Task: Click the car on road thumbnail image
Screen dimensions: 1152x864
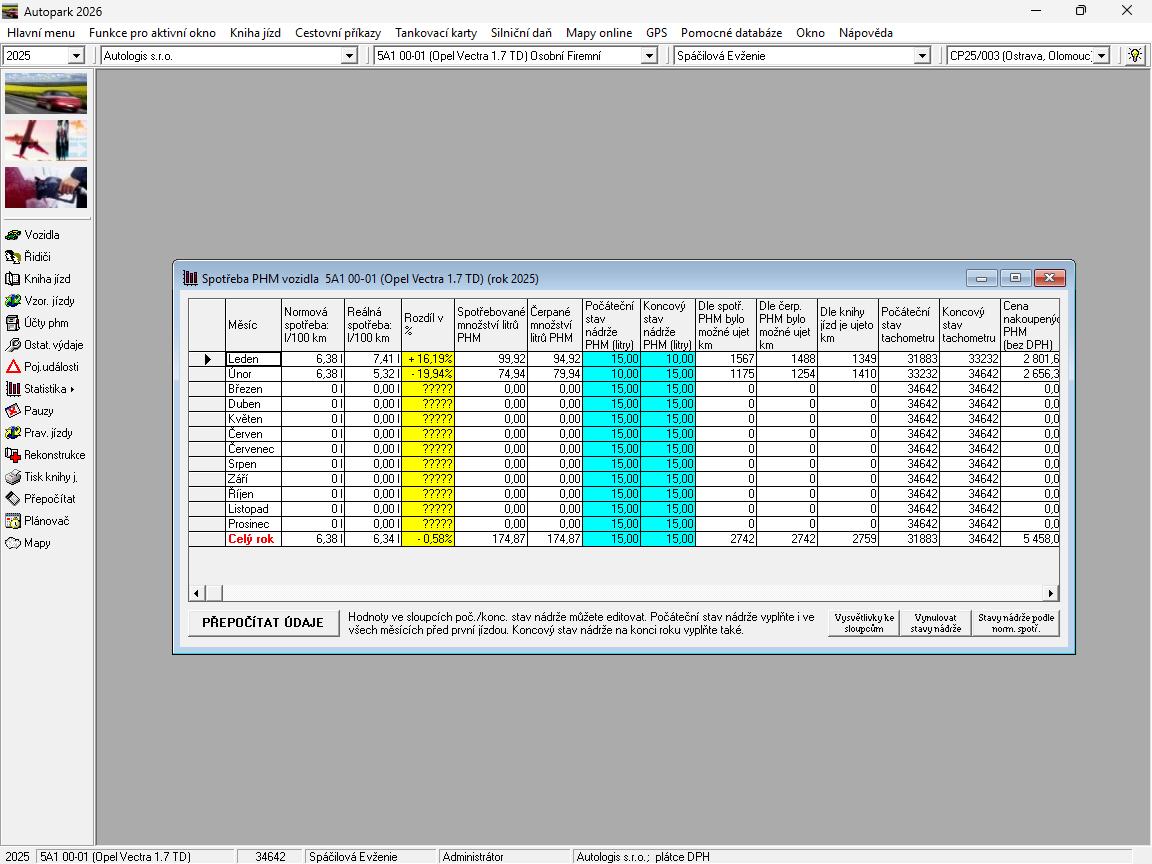Action: 46,93
